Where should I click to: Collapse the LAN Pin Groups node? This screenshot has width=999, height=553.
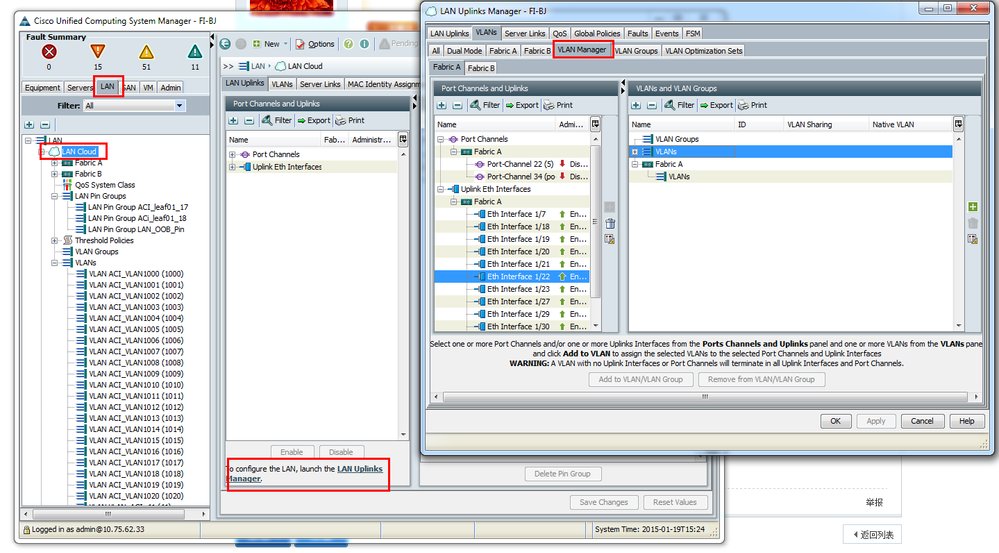(55, 196)
